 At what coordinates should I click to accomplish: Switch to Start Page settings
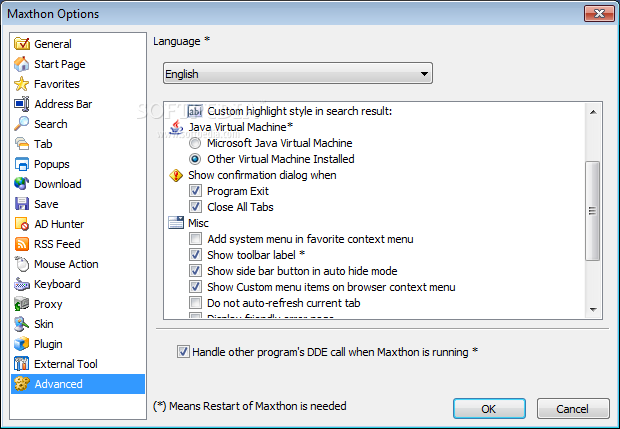click(60, 64)
